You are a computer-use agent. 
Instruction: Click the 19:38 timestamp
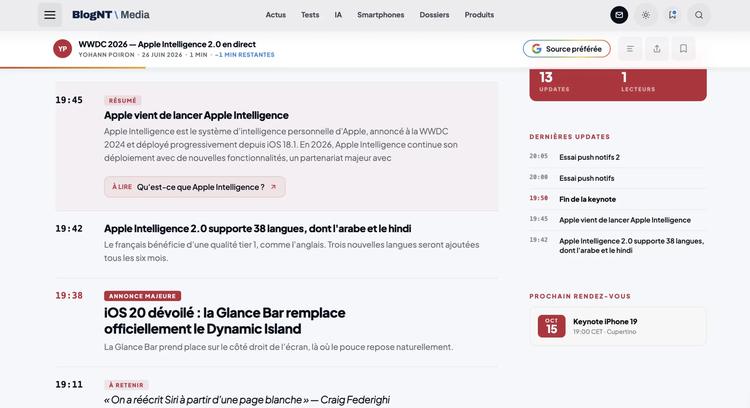coord(69,296)
